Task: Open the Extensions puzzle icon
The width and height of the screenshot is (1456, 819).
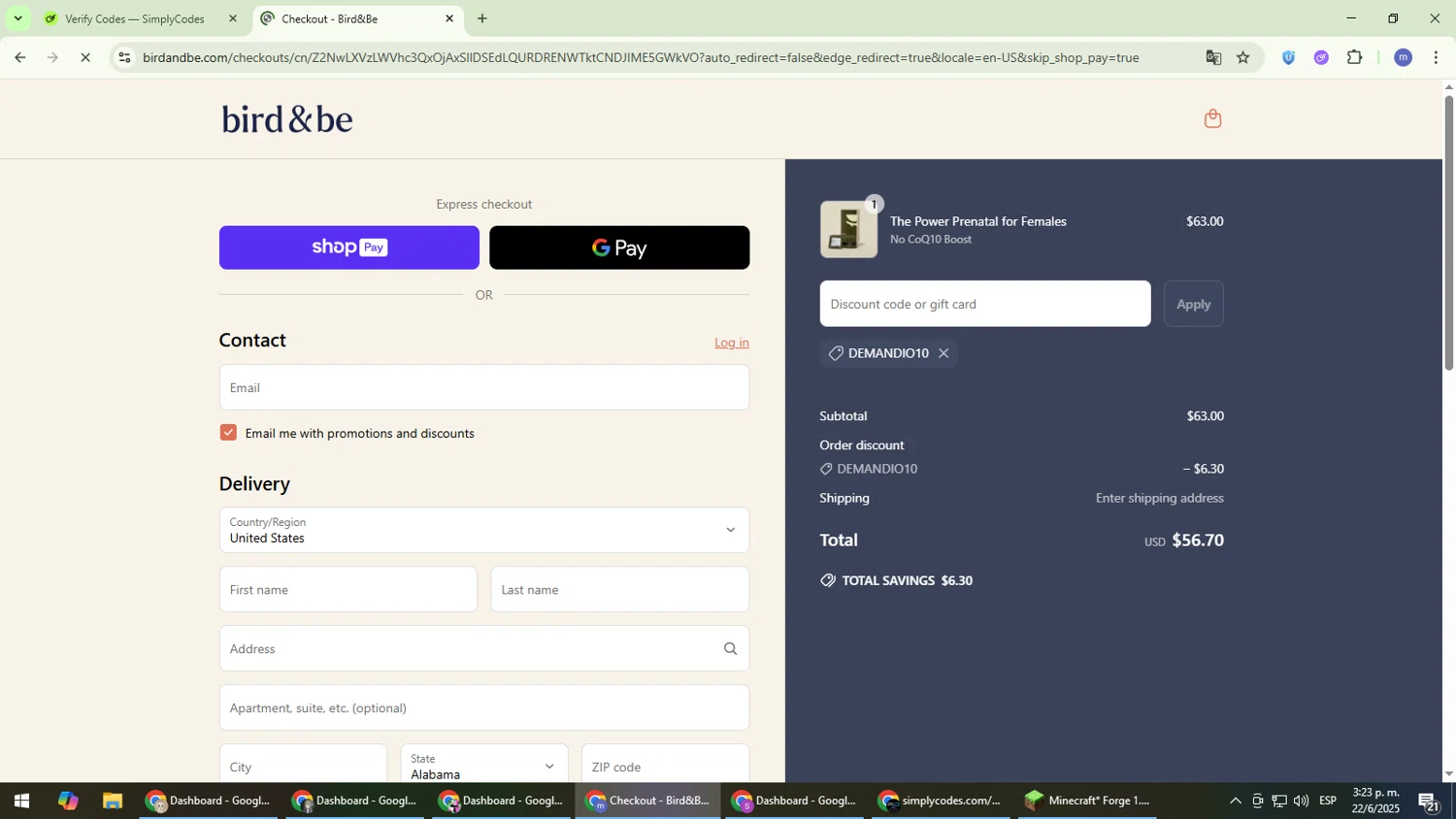Action: (x=1355, y=58)
